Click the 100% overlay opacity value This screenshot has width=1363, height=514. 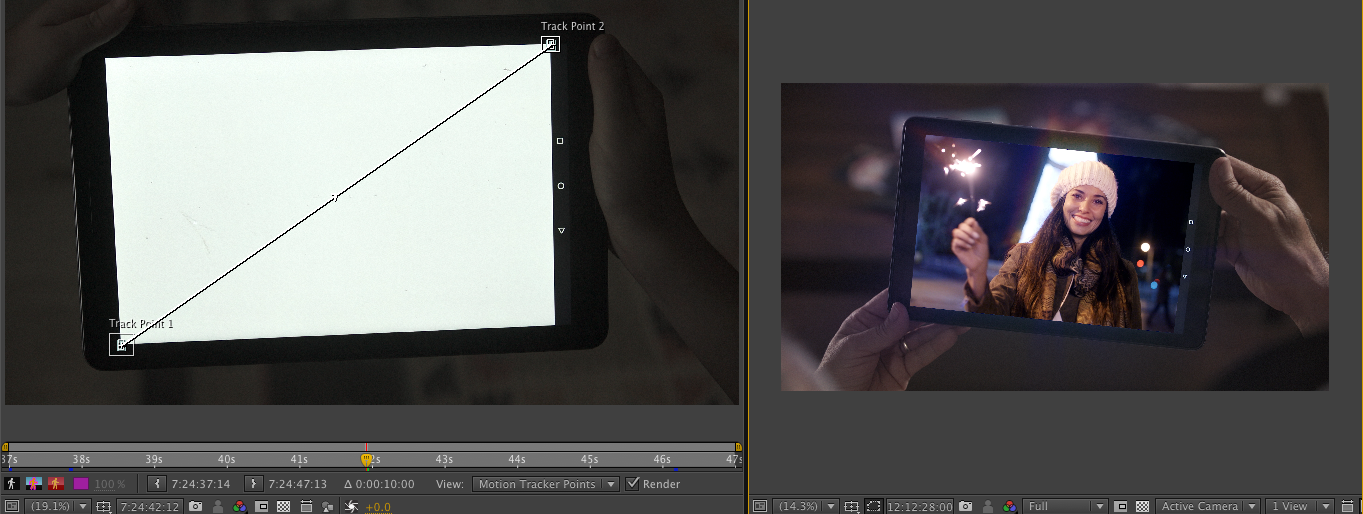pyautogui.click(x=110, y=485)
